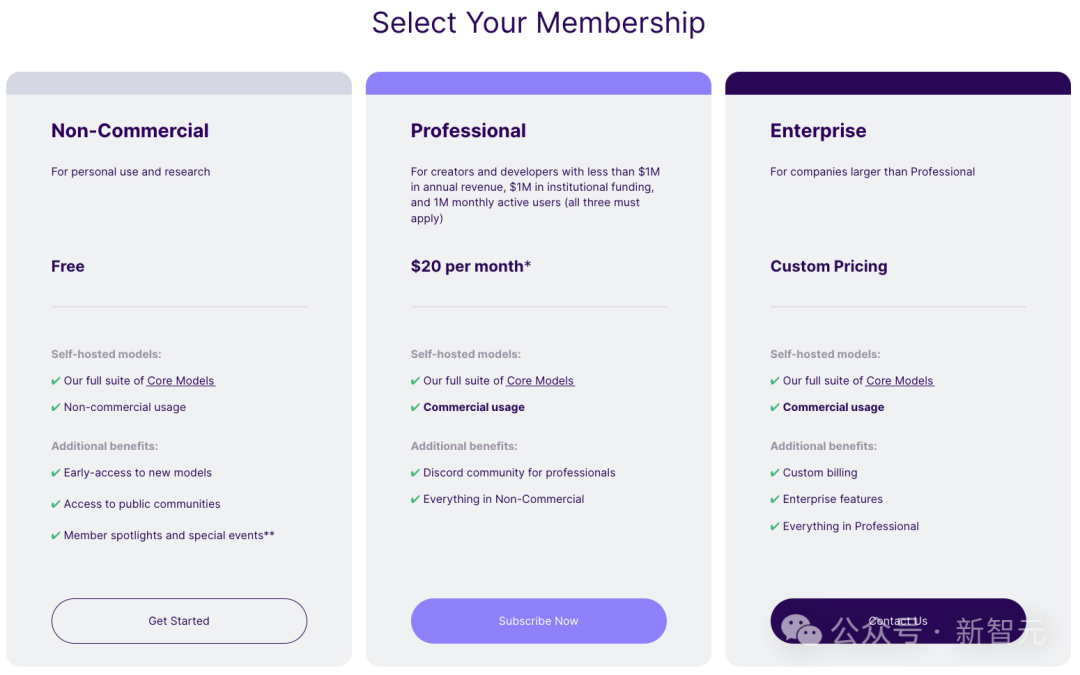Viewport: 1080px width, 675px height.
Task: Select the Non-Commercial plan heading
Action: [130, 131]
